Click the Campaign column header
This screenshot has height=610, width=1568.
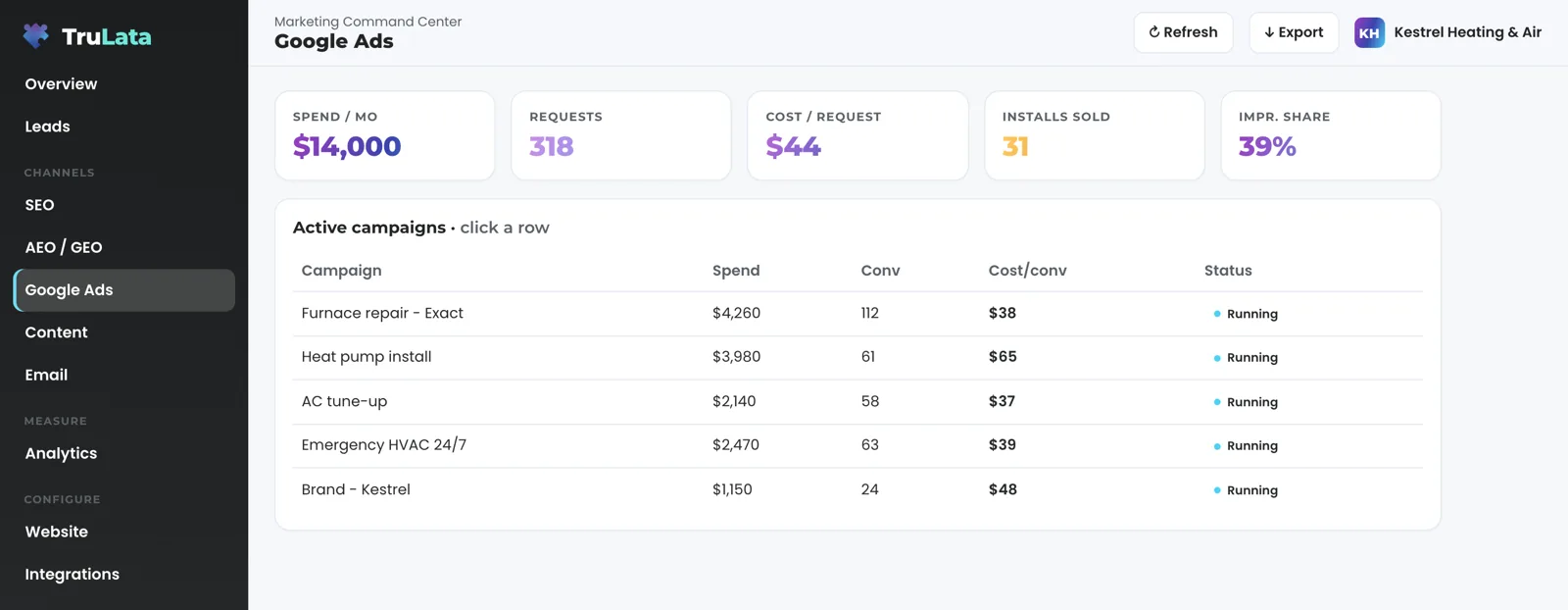point(341,271)
